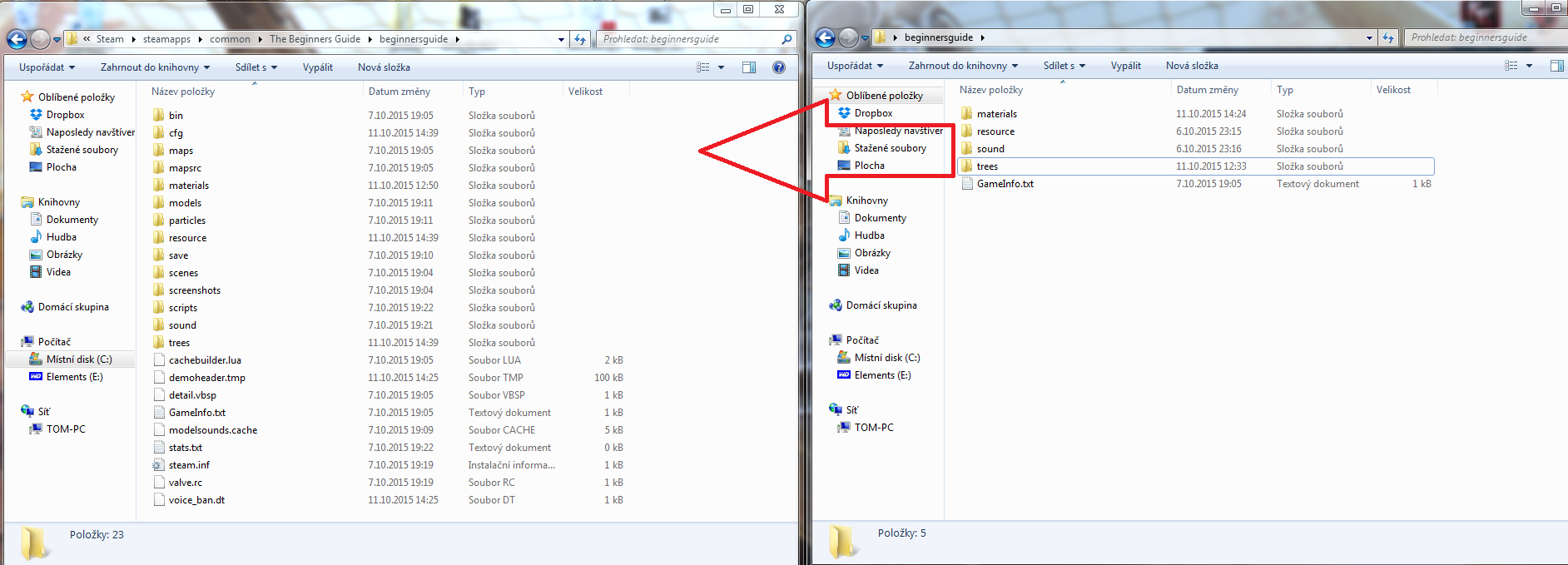Click the refresh icon in the right window address bar
Image resolution: width=1568 pixels, height=565 pixels.
(1388, 37)
